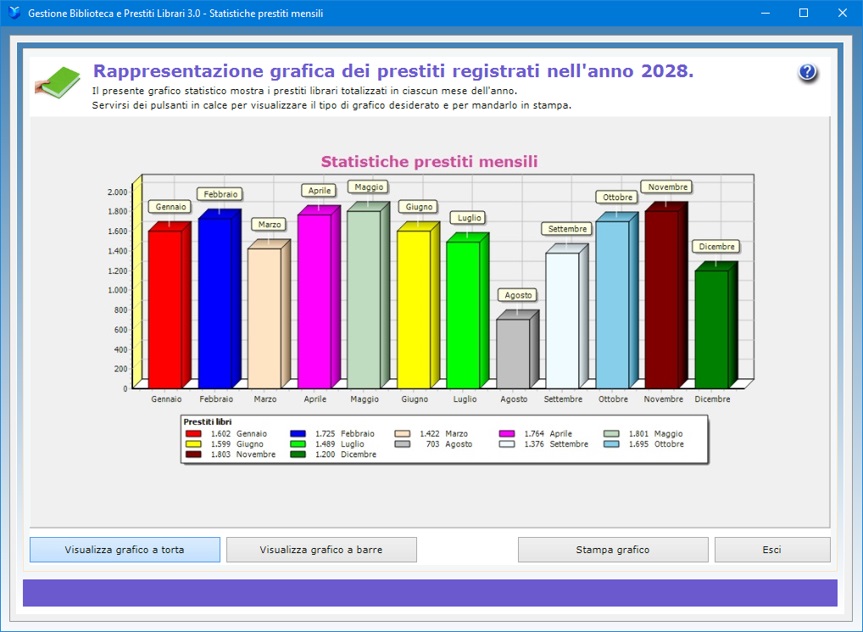863x632 pixels.
Task: Click the chart title Statistiche prestiti mensili
Action: 429,161
